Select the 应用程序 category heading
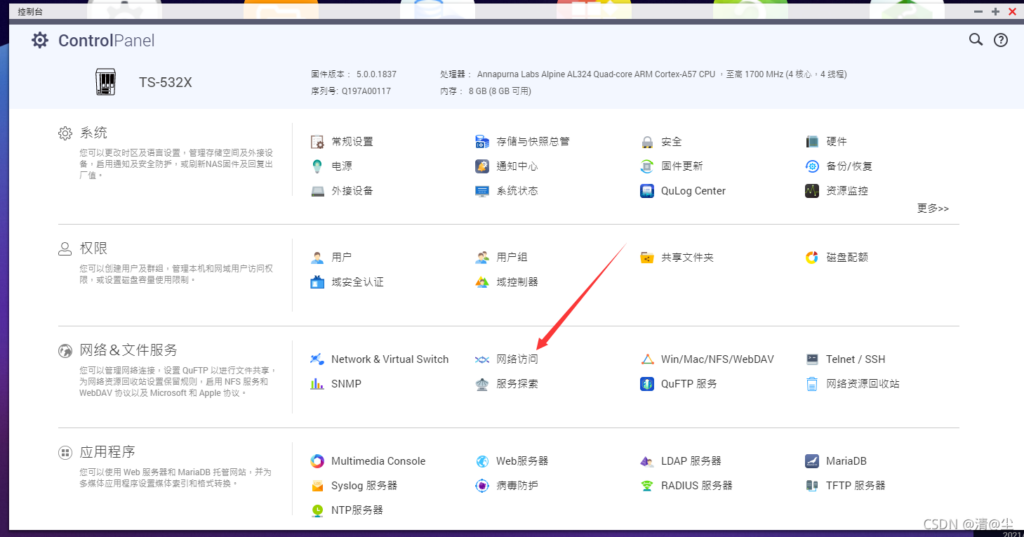The width and height of the screenshot is (1024, 537). pos(107,452)
